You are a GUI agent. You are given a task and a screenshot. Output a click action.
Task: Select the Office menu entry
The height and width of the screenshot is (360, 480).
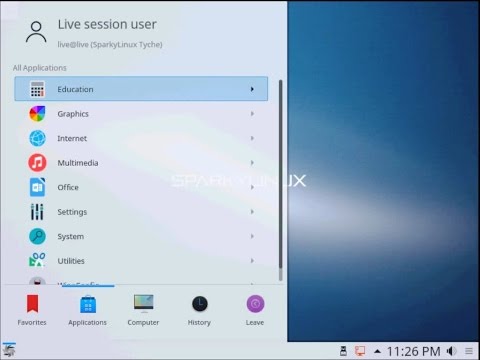click(x=141, y=187)
